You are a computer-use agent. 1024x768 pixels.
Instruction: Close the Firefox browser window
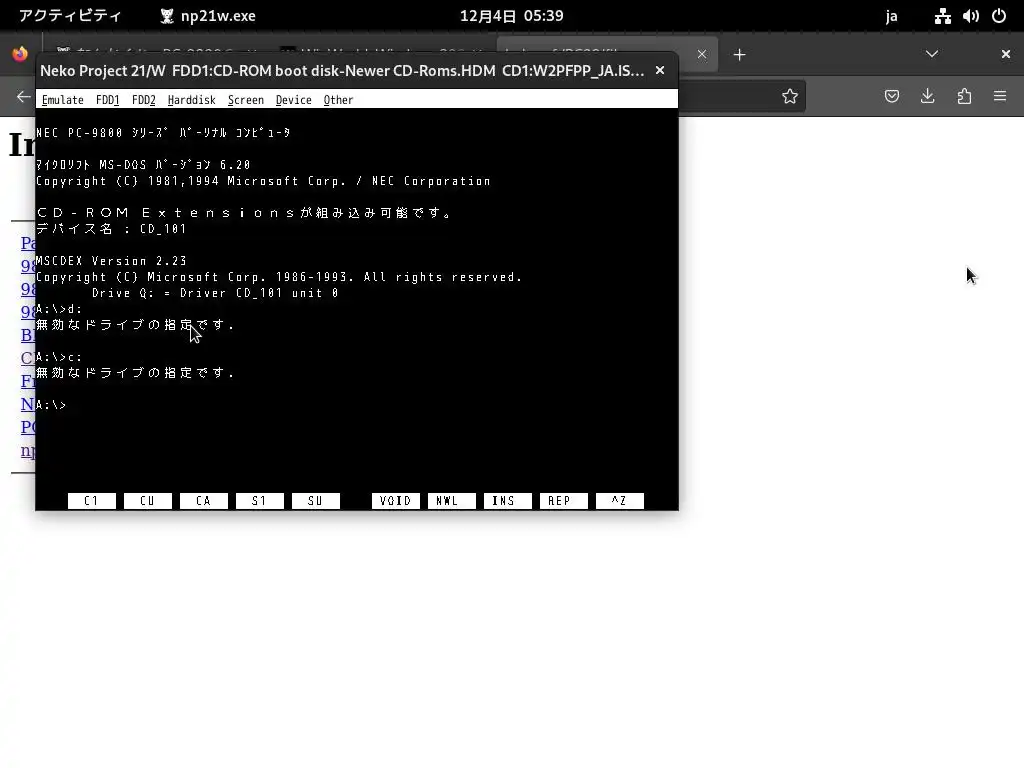(x=1006, y=54)
